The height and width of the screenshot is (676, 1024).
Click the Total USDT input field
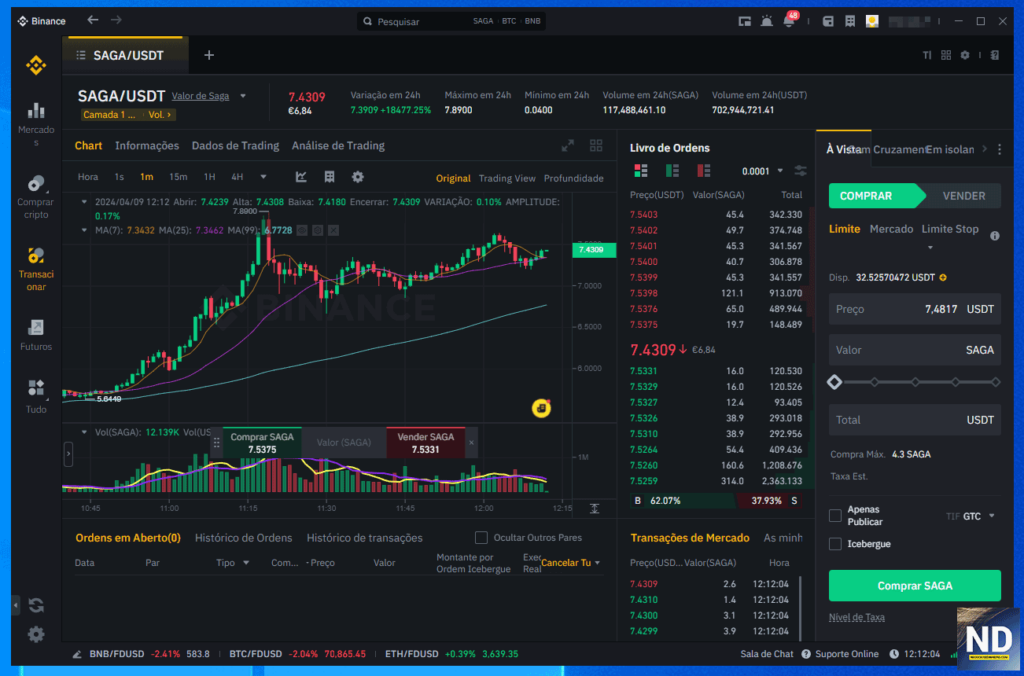coord(914,420)
